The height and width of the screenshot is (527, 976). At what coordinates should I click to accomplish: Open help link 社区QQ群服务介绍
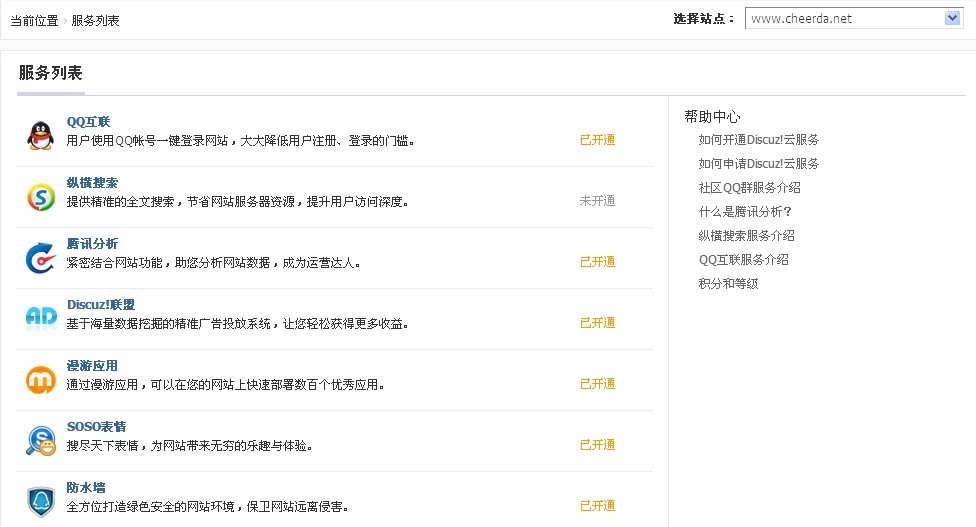click(749, 188)
